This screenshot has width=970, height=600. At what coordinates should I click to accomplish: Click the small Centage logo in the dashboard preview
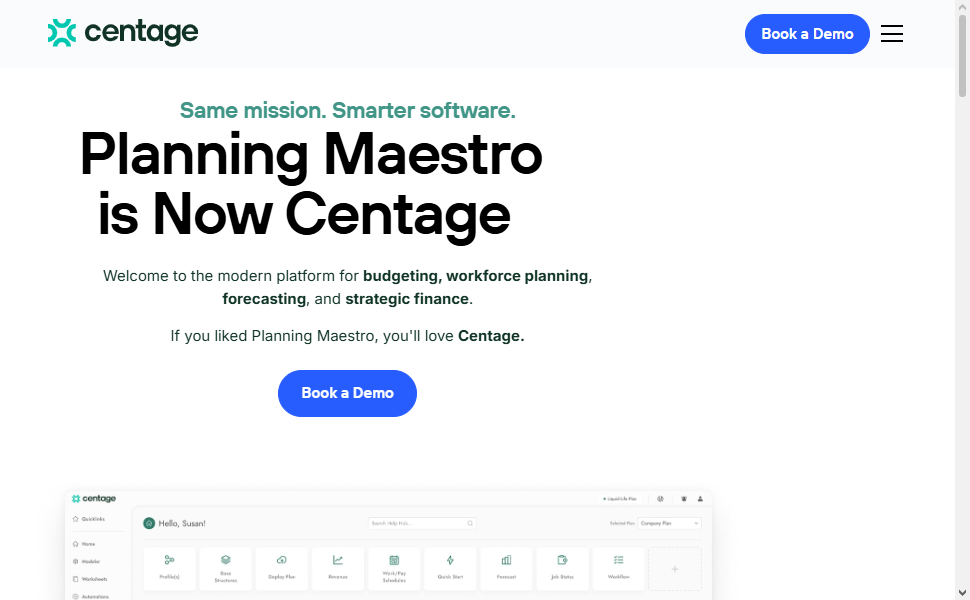click(94, 499)
